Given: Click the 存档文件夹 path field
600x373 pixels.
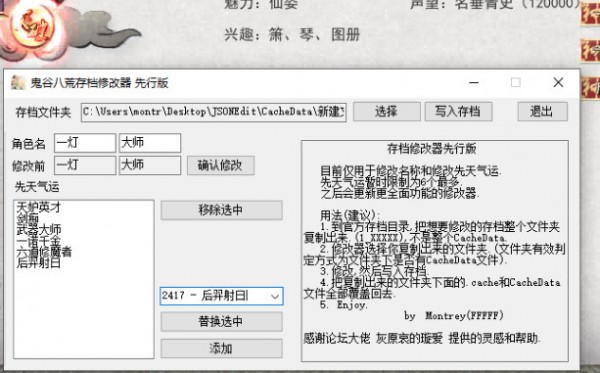Looking at the screenshot, I should click(x=214, y=112).
